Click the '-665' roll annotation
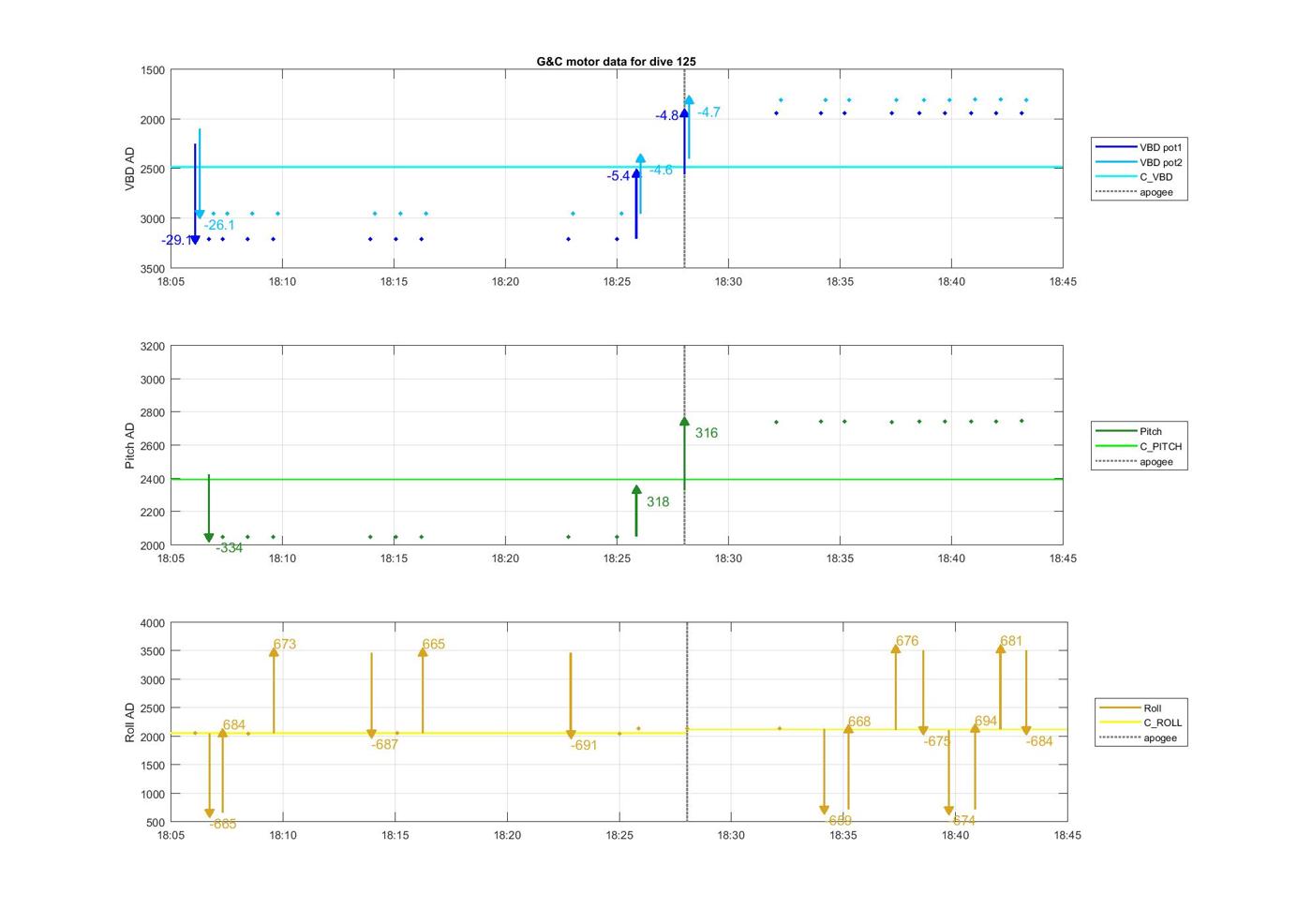The height and width of the screenshot is (924, 1312). 223,825
